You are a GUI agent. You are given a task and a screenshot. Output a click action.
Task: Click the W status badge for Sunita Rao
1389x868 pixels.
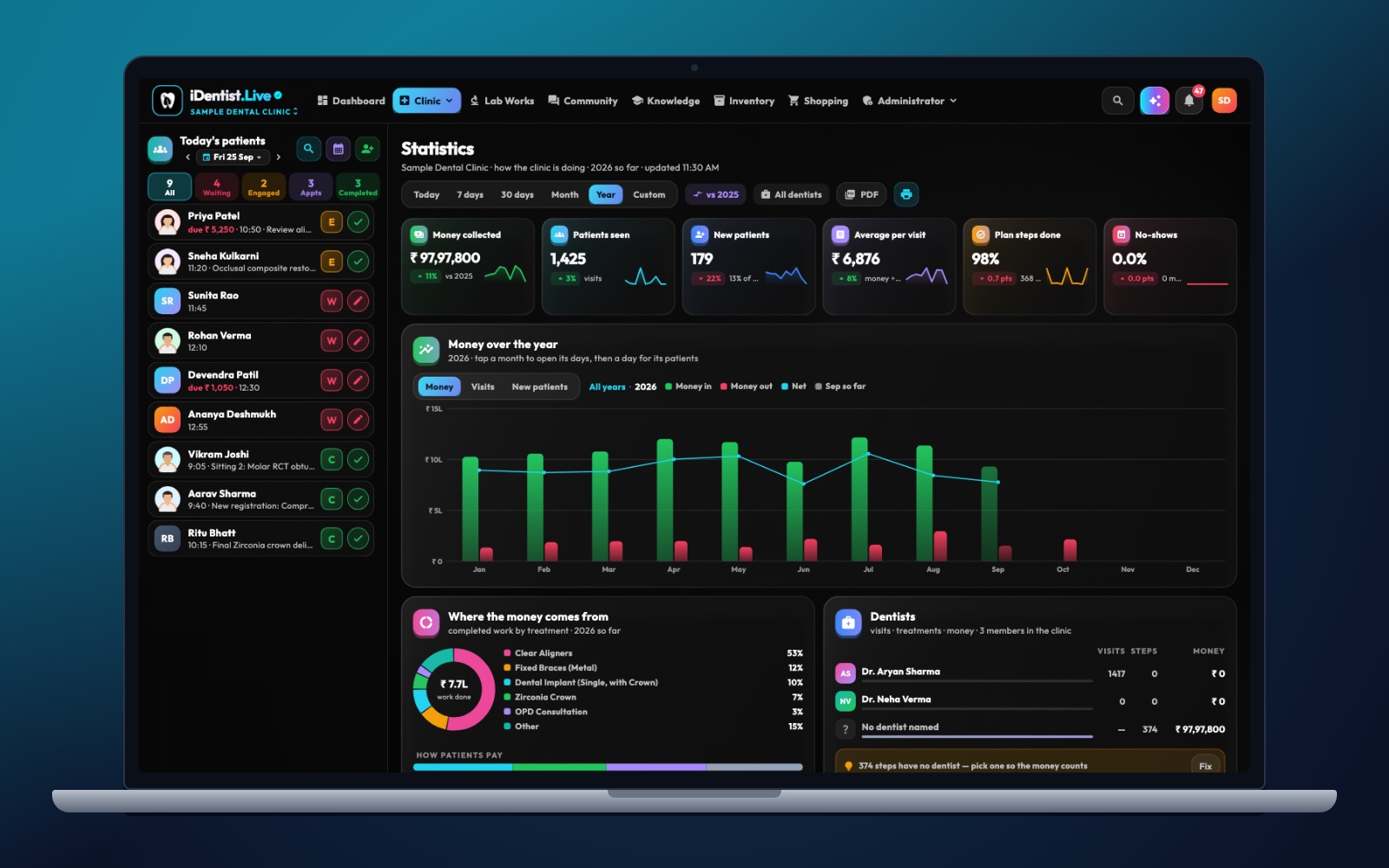[332, 301]
